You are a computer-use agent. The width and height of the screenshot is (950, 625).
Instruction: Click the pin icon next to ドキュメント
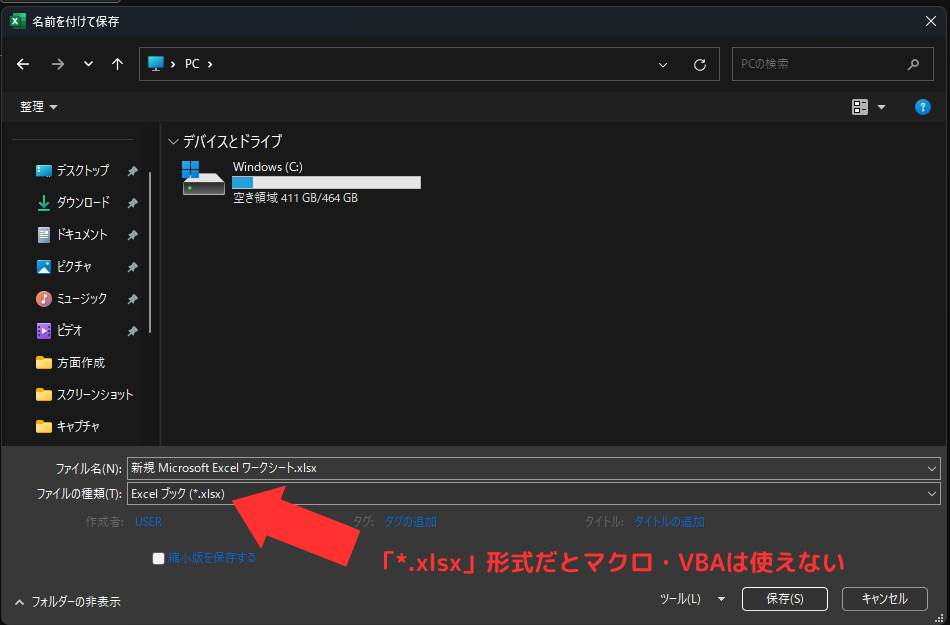pyautogui.click(x=132, y=235)
